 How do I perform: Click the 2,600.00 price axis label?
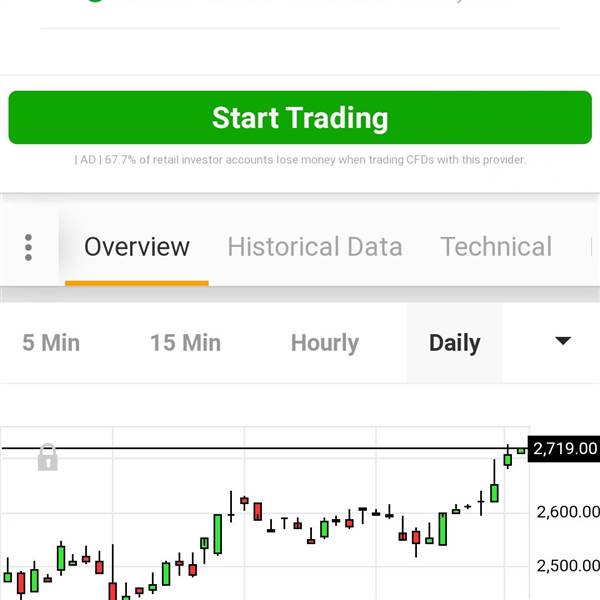pyautogui.click(x=568, y=512)
